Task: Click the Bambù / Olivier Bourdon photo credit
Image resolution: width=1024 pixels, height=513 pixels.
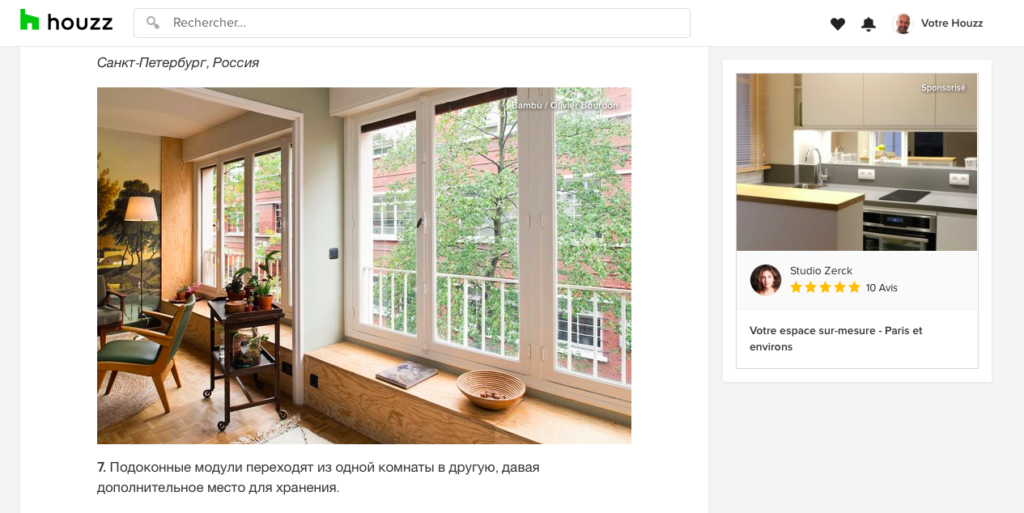Action: click(x=565, y=104)
